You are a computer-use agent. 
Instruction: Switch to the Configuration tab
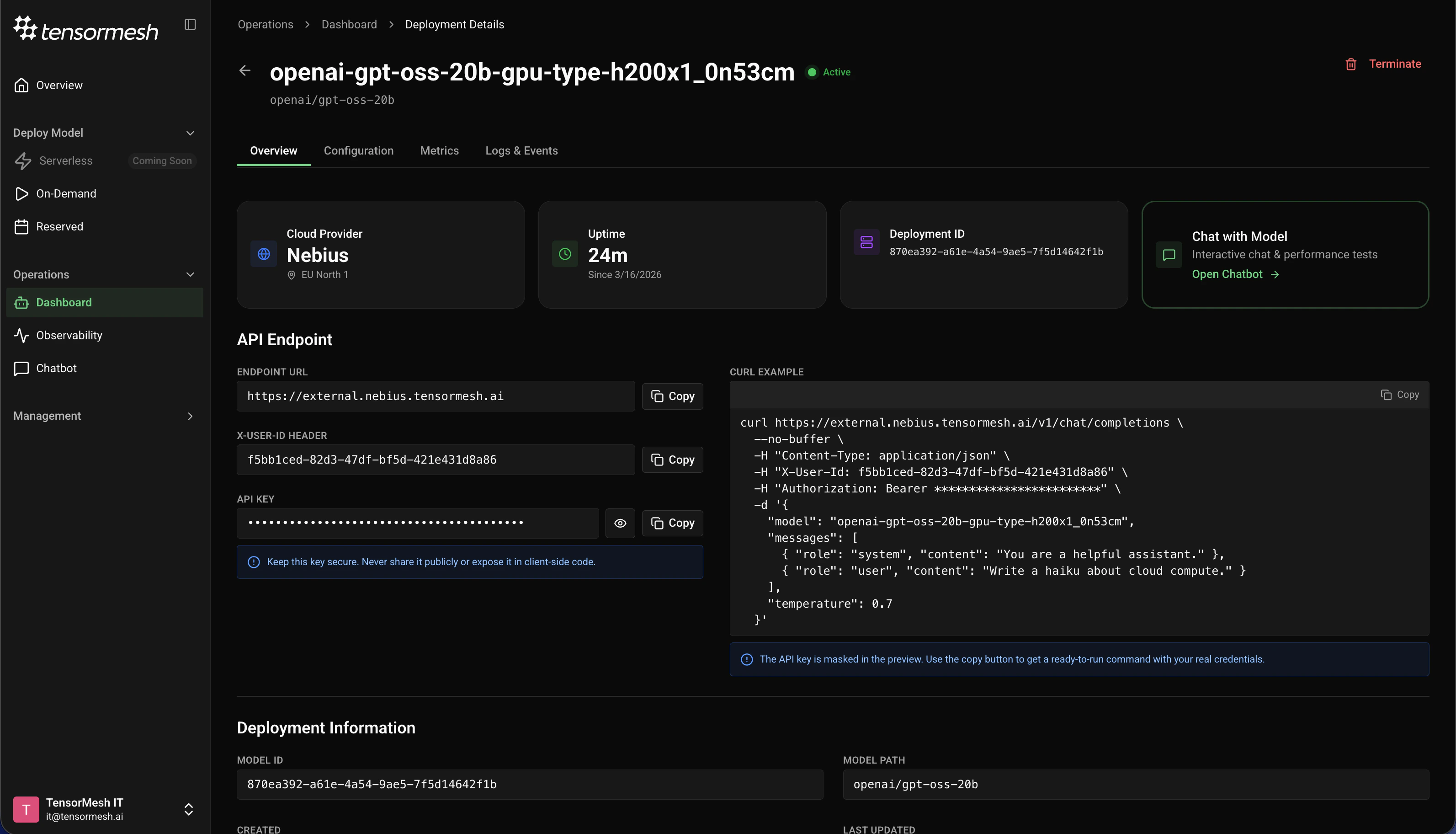click(x=358, y=150)
